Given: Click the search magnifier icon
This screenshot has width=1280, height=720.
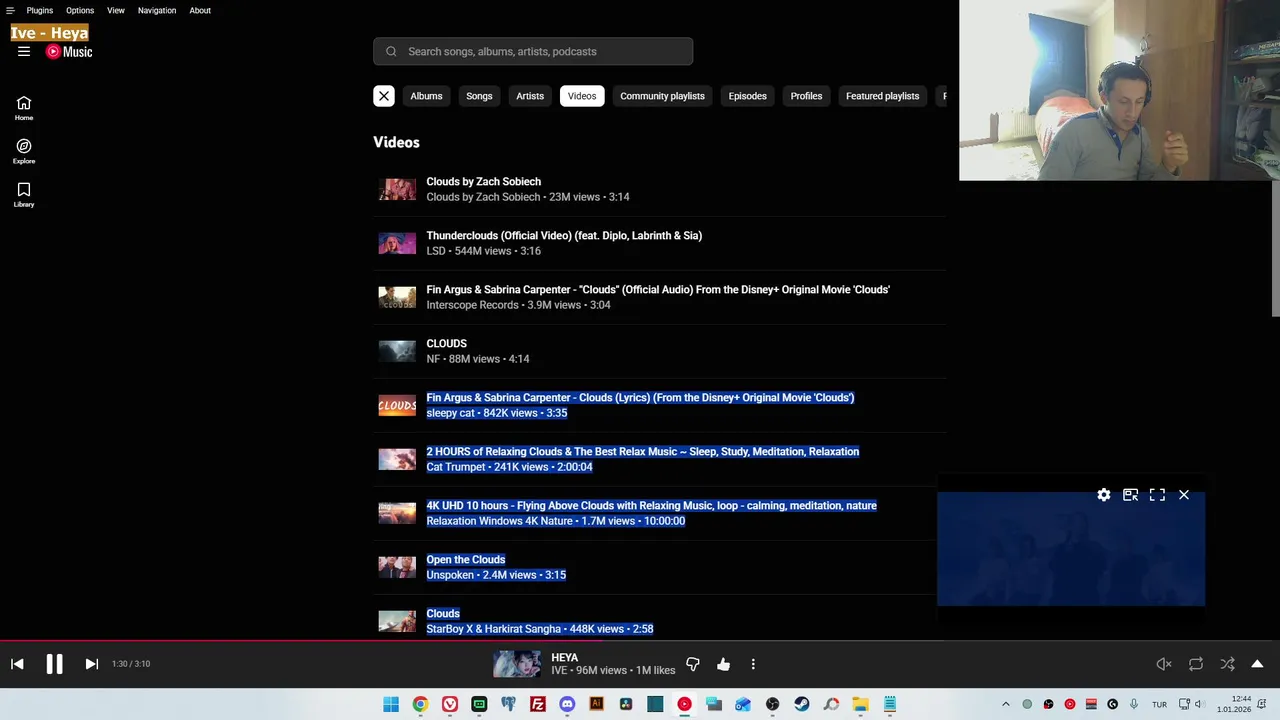Looking at the screenshot, I should point(391,52).
